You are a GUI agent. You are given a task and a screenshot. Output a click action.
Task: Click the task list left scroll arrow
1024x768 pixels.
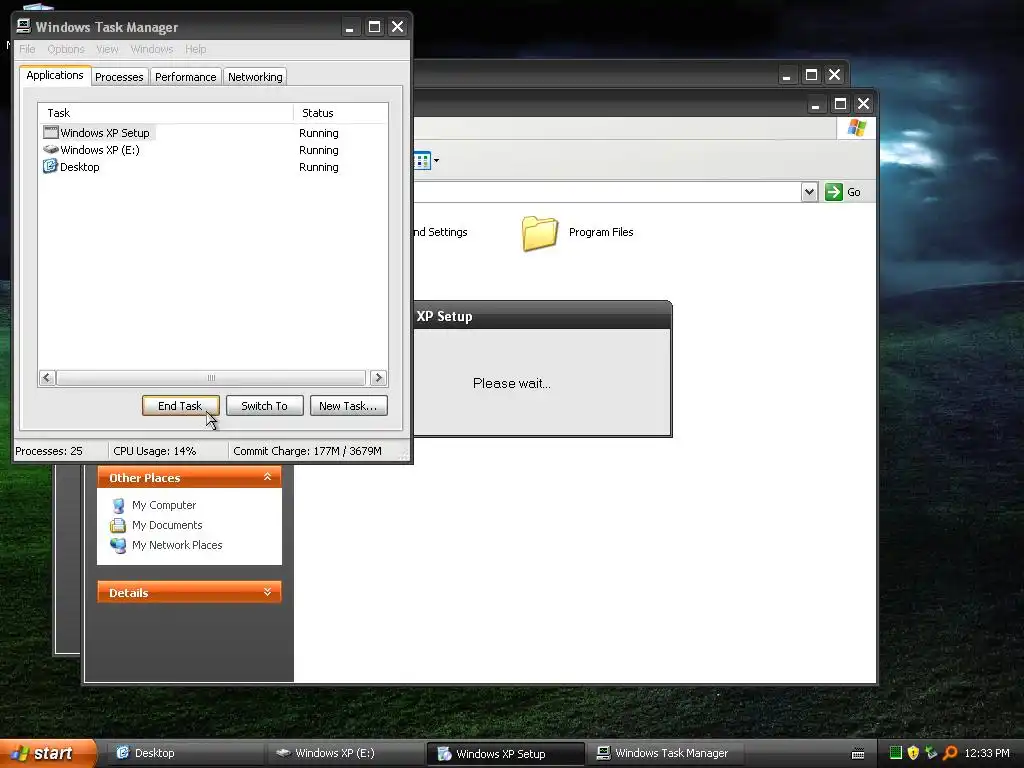click(47, 377)
